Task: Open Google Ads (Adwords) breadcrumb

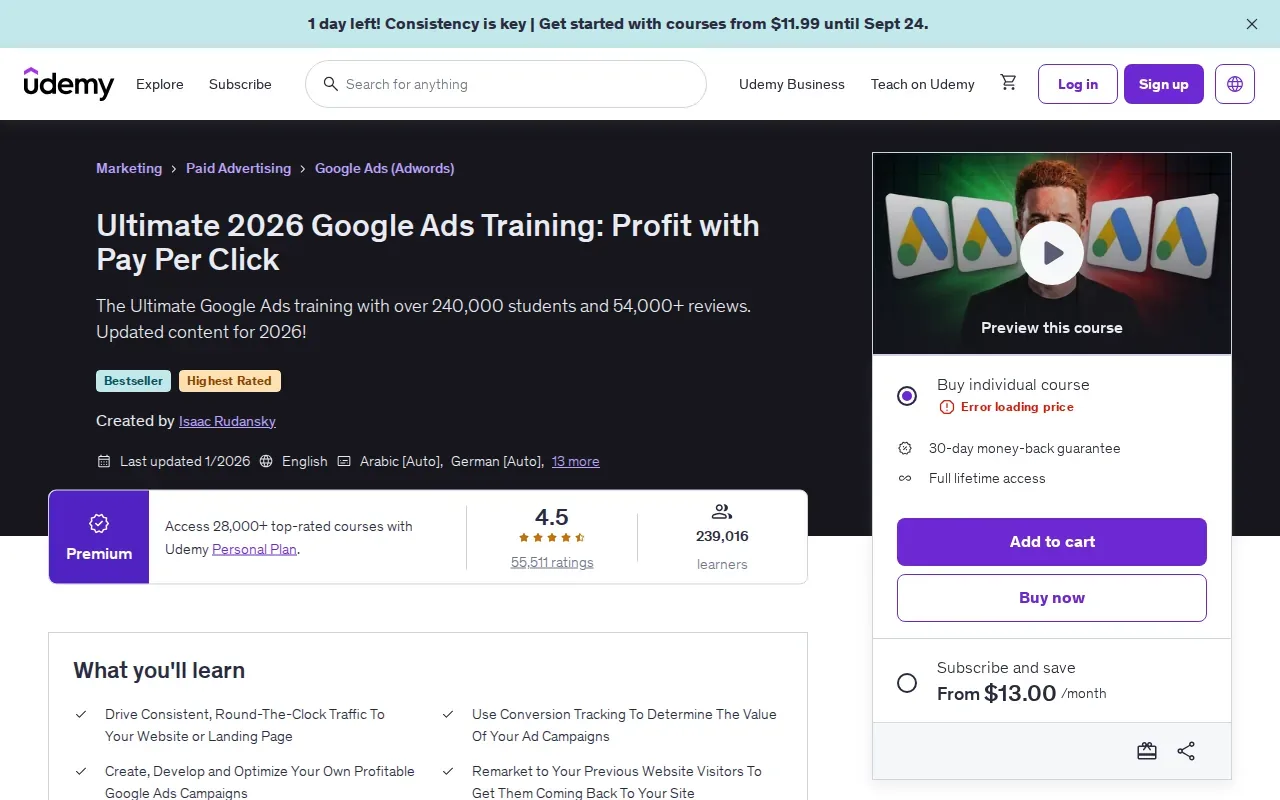Action: coord(385,168)
